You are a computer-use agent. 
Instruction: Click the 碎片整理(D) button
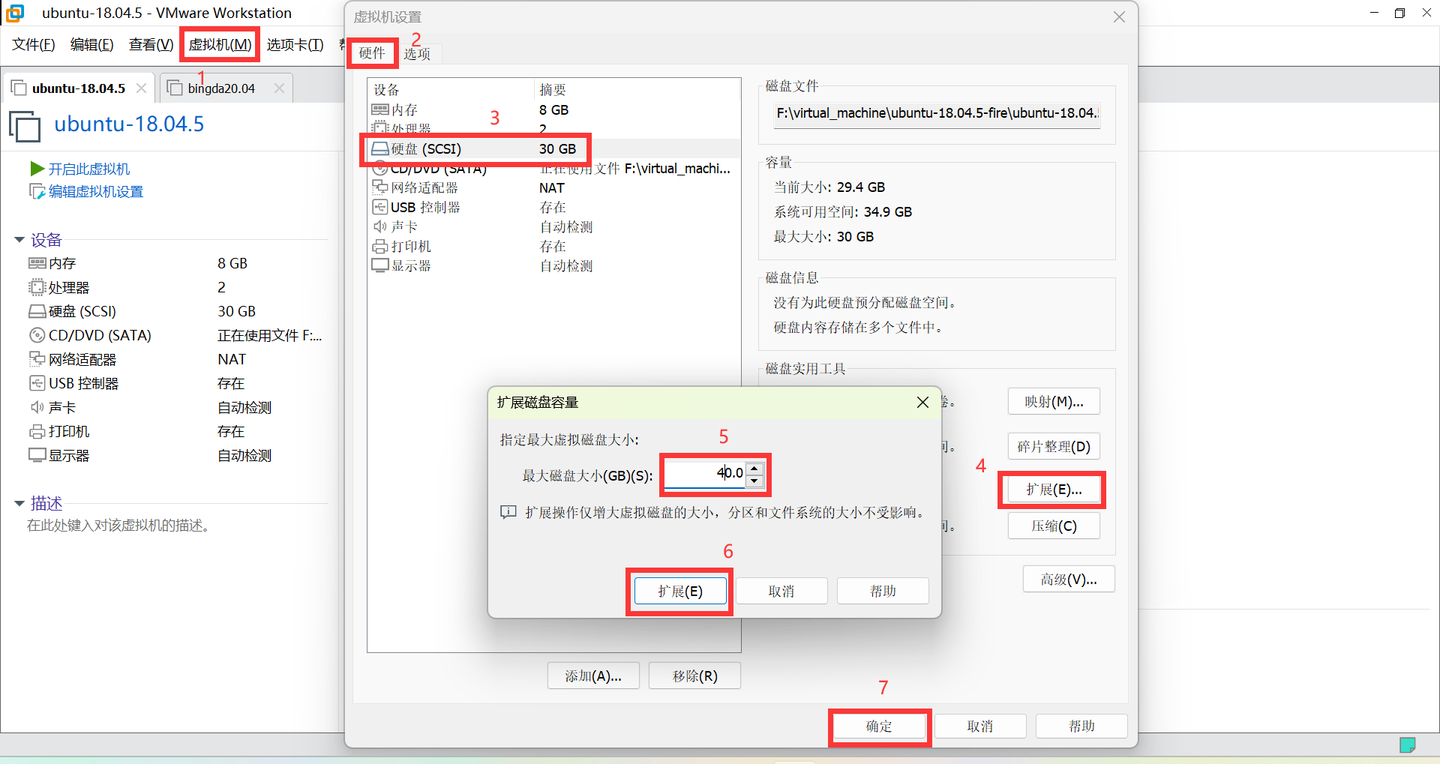[x=1054, y=446]
